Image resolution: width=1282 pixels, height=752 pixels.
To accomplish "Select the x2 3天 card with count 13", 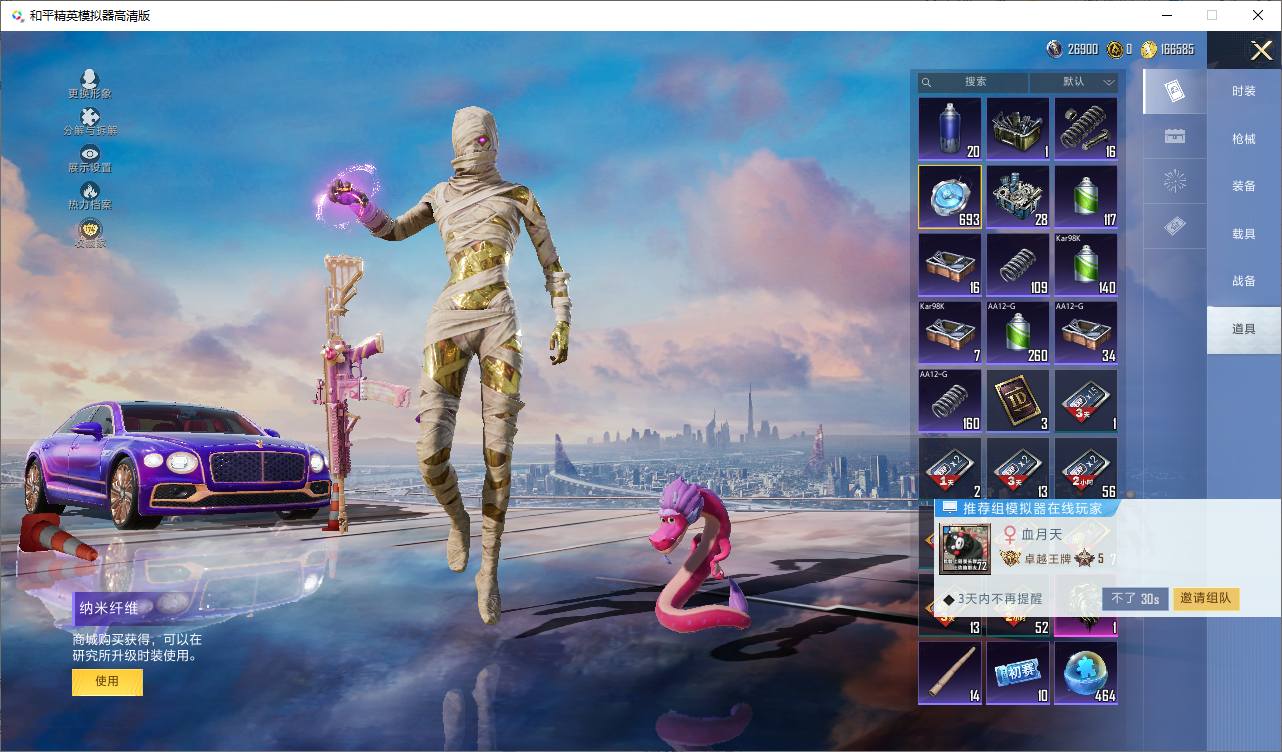I will (1018, 468).
